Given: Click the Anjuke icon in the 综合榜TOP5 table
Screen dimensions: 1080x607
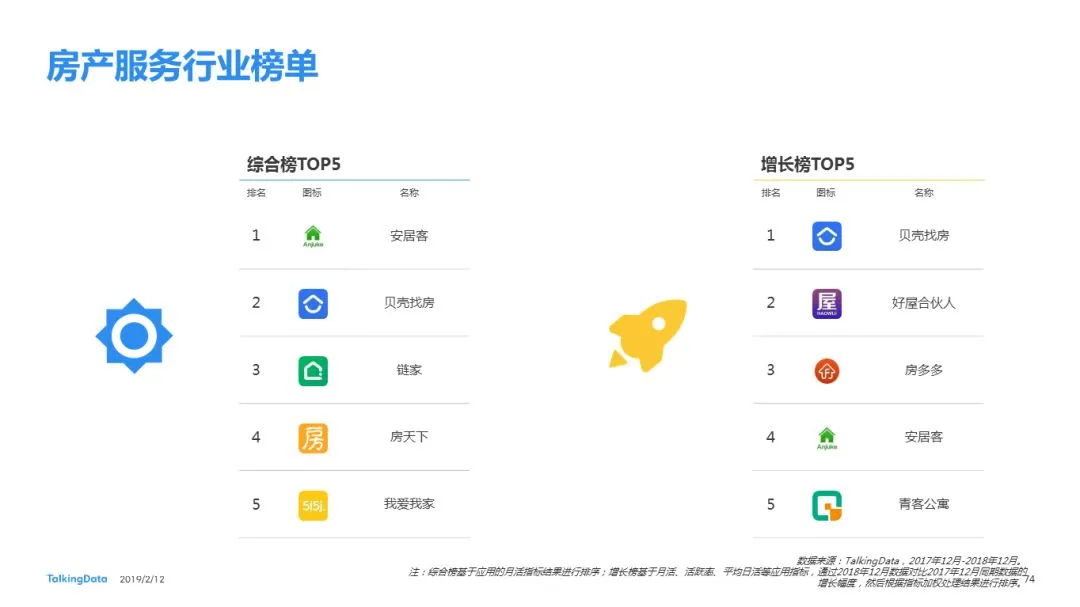Looking at the screenshot, I should click(313, 236).
